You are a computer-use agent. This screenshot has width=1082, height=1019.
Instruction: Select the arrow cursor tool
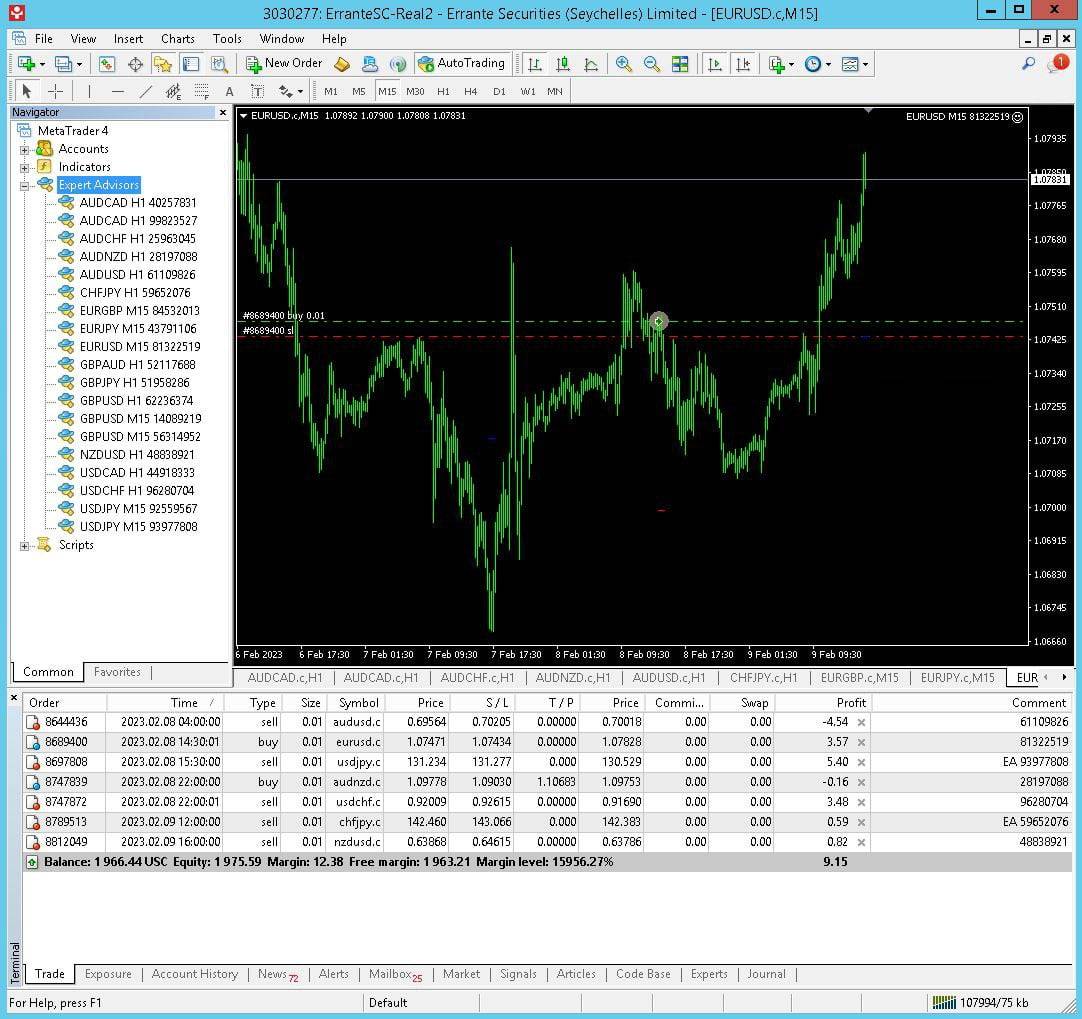tap(27, 91)
